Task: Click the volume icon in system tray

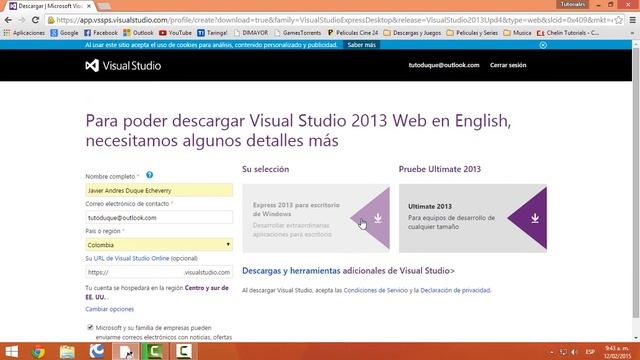Action: pyautogui.click(x=574, y=352)
